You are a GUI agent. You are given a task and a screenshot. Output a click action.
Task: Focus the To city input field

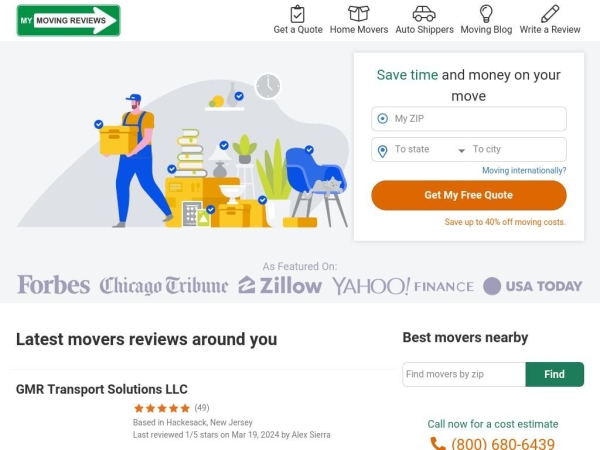point(518,149)
